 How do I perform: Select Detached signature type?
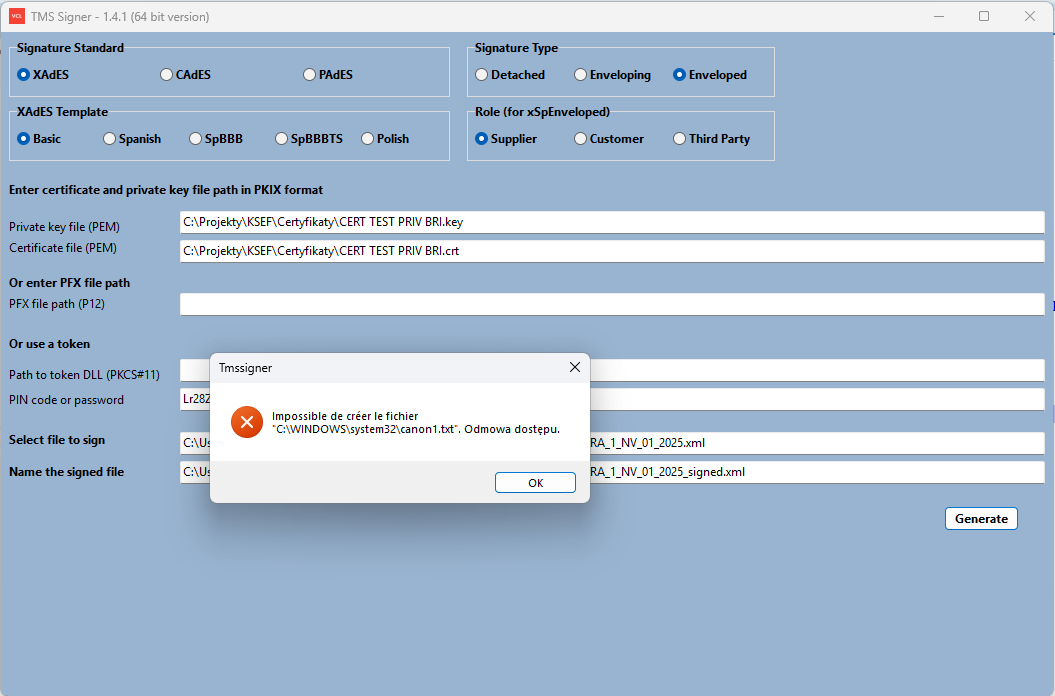tap(482, 75)
